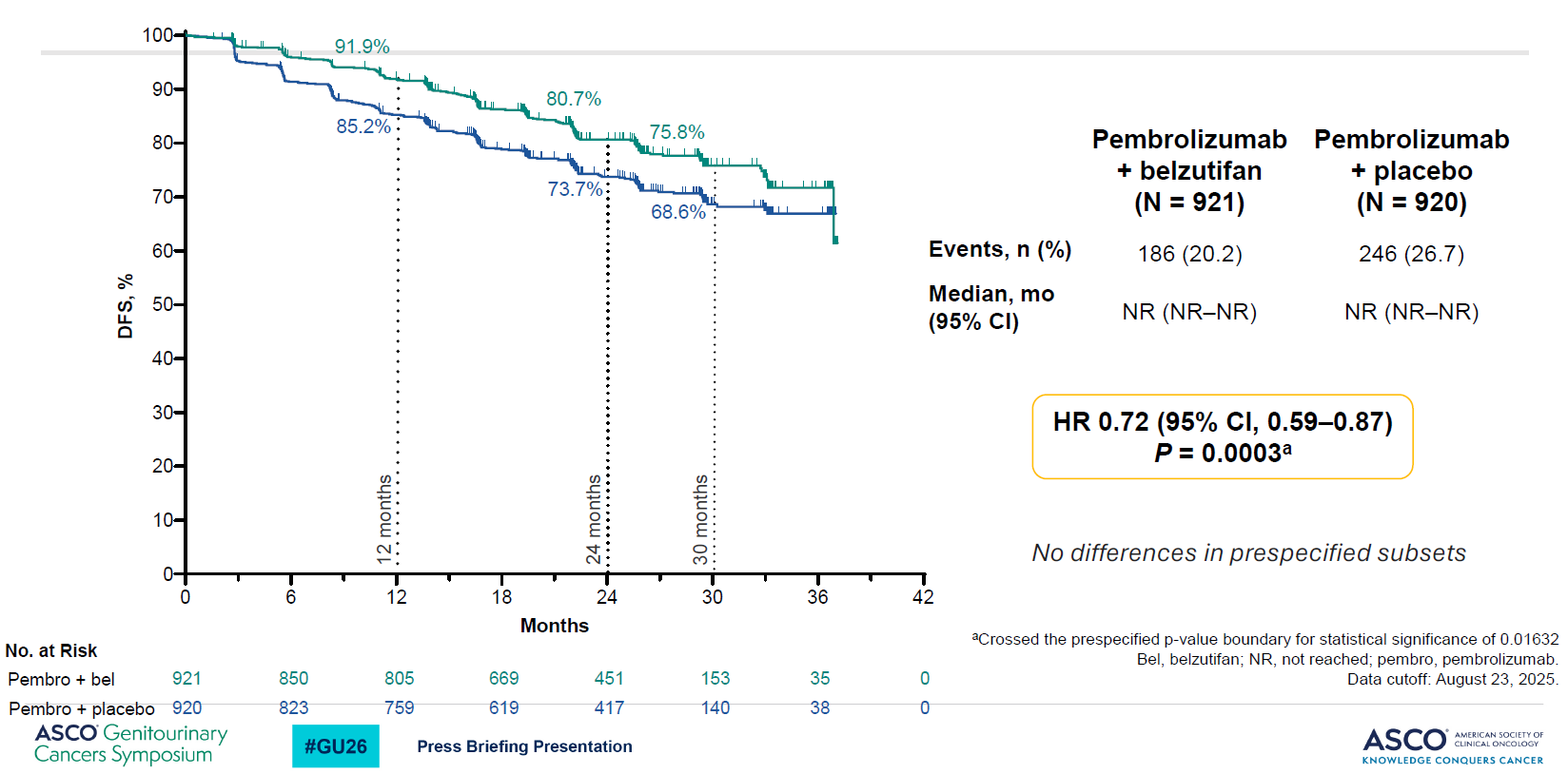1568x774 pixels.
Task: Click the 75.8% data label
Action: click(676, 132)
